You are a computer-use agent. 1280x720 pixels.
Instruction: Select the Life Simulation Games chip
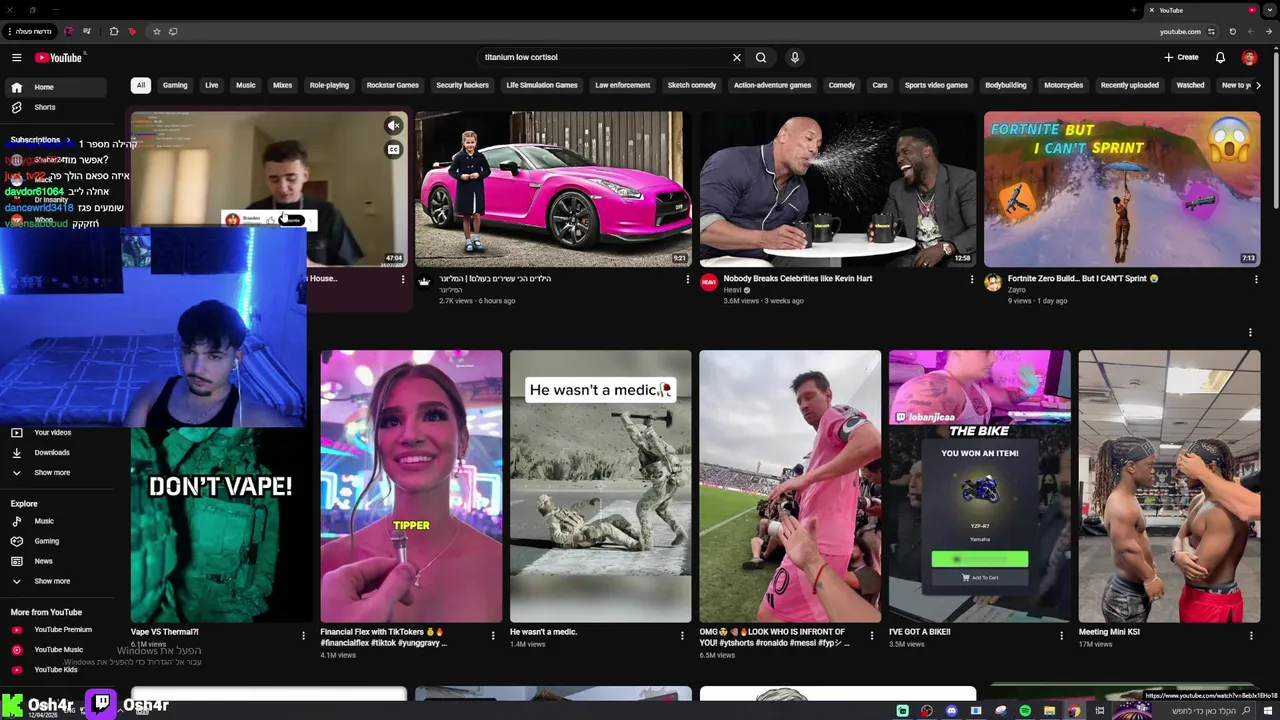point(542,85)
